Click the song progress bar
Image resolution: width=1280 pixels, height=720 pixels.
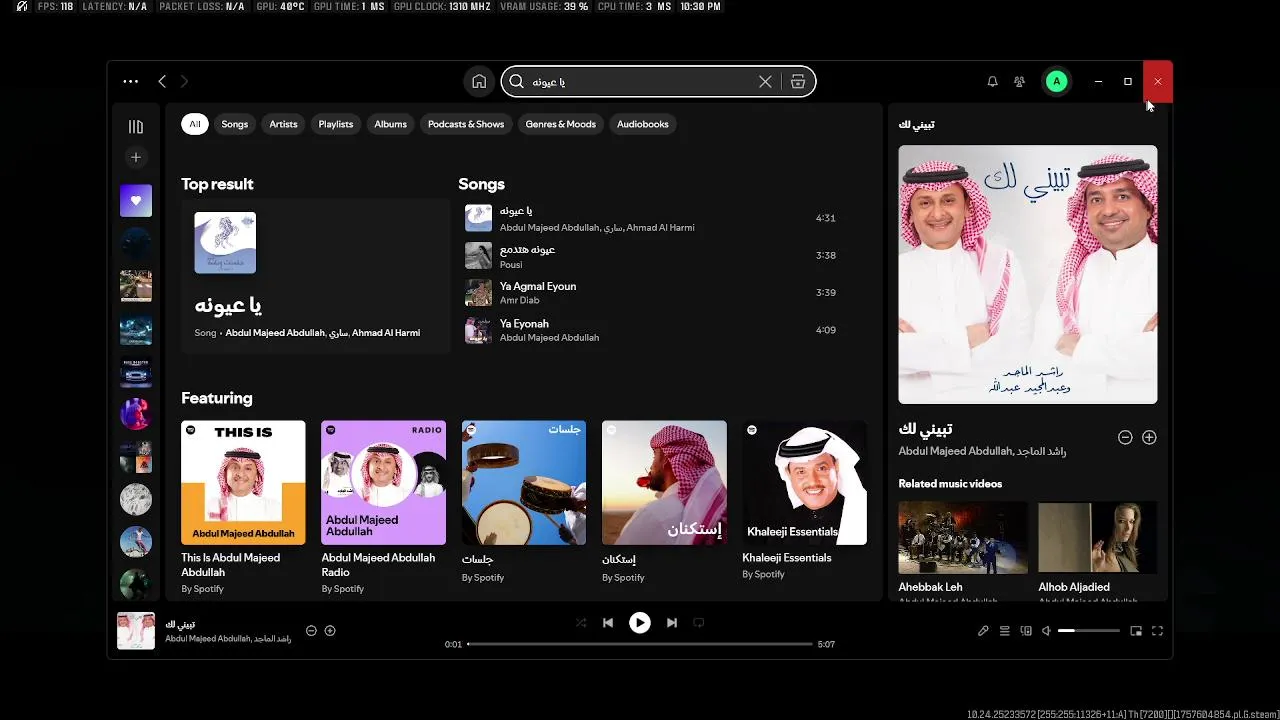[x=640, y=644]
